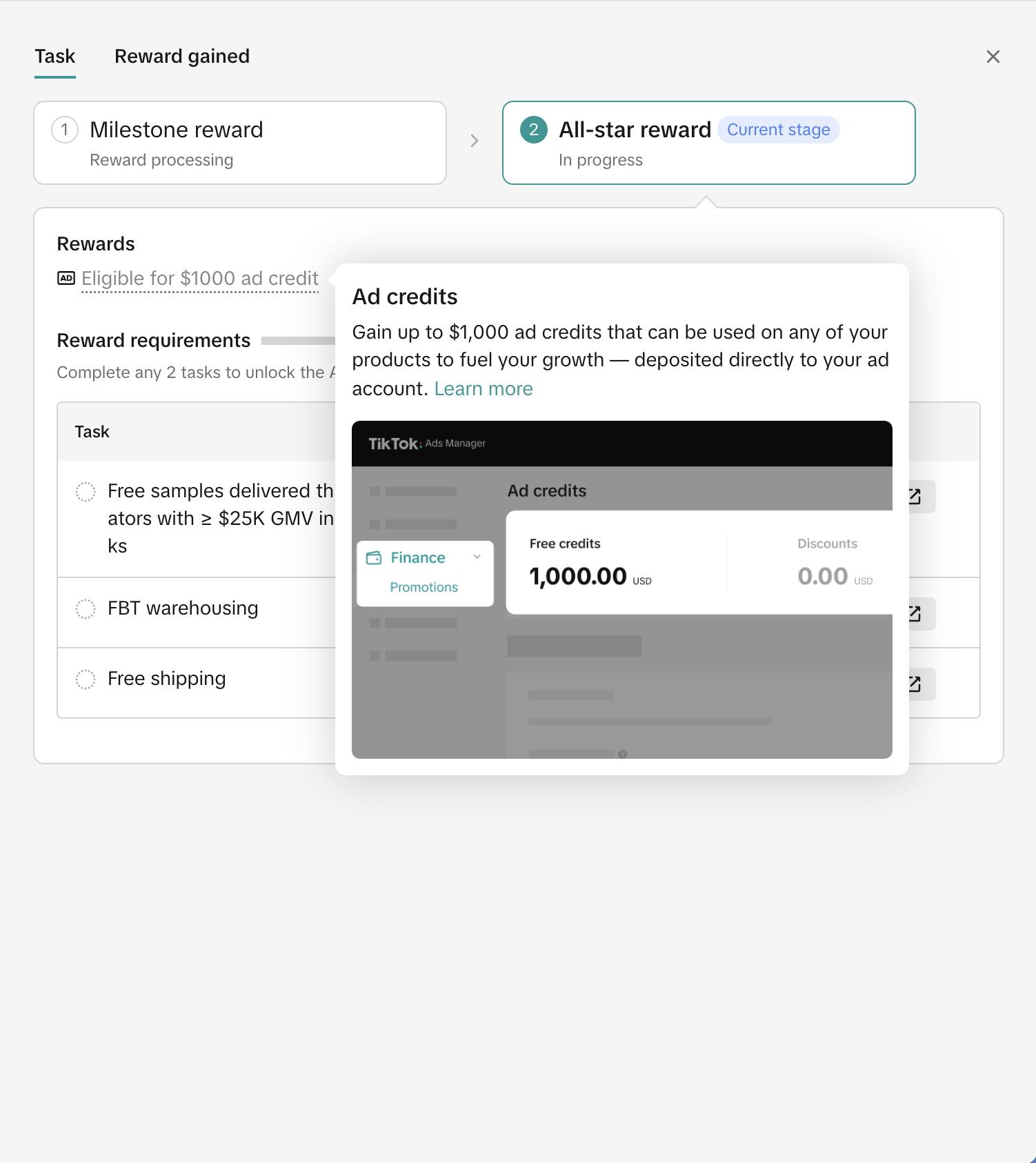The width and height of the screenshot is (1036, 1163).
Task: Open external link for FBT warehousing task
Action: 917,614
